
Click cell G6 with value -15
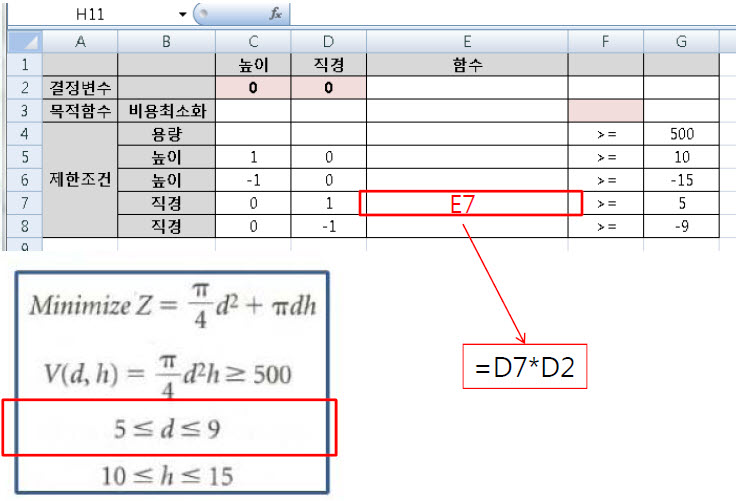(x=681, y=180)
